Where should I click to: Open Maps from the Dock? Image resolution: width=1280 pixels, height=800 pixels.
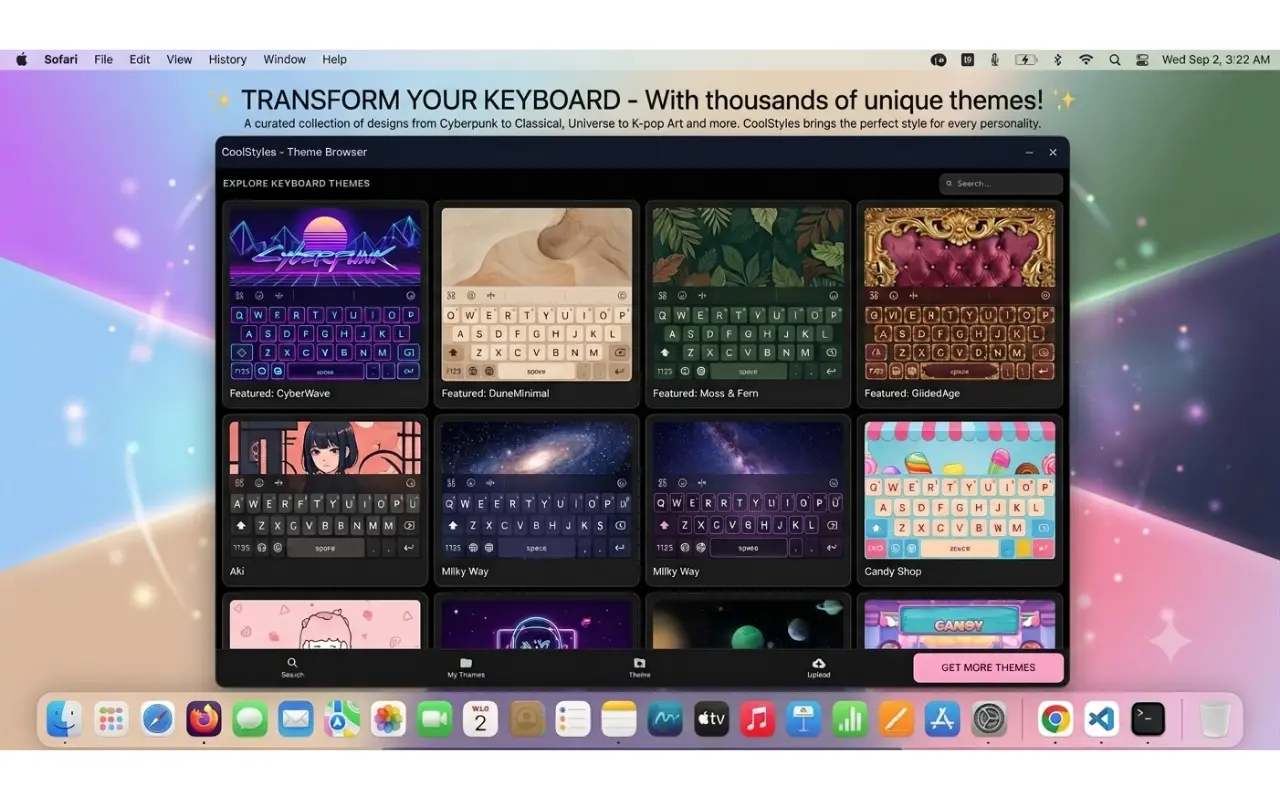coord(342,718)
